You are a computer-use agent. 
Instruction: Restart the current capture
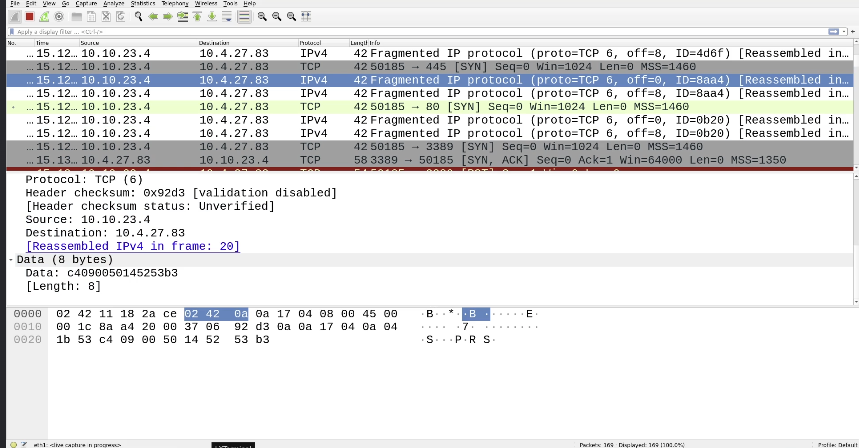click(x=45, y=17)
